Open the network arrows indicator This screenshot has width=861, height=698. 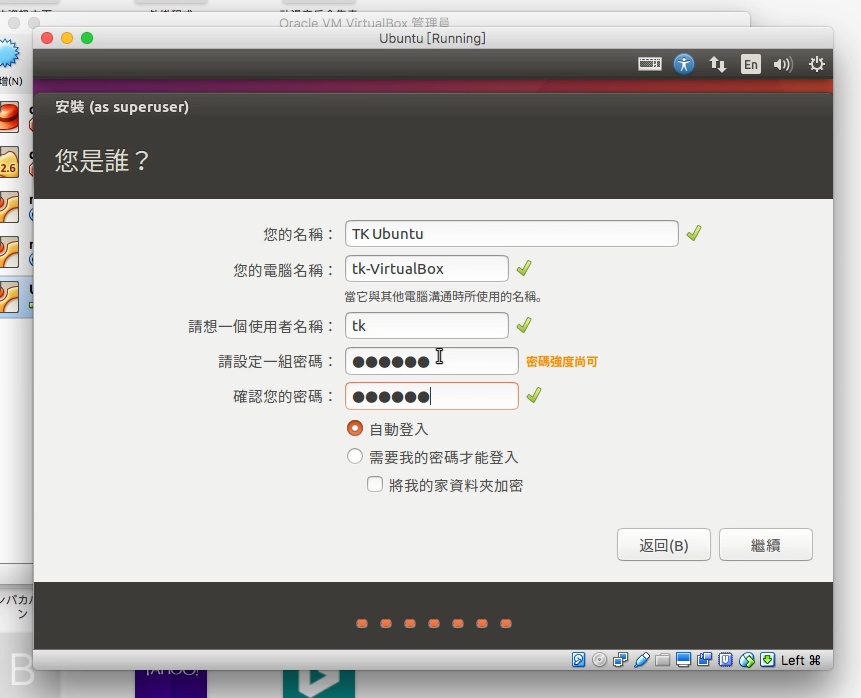click(x=717, y=64)
